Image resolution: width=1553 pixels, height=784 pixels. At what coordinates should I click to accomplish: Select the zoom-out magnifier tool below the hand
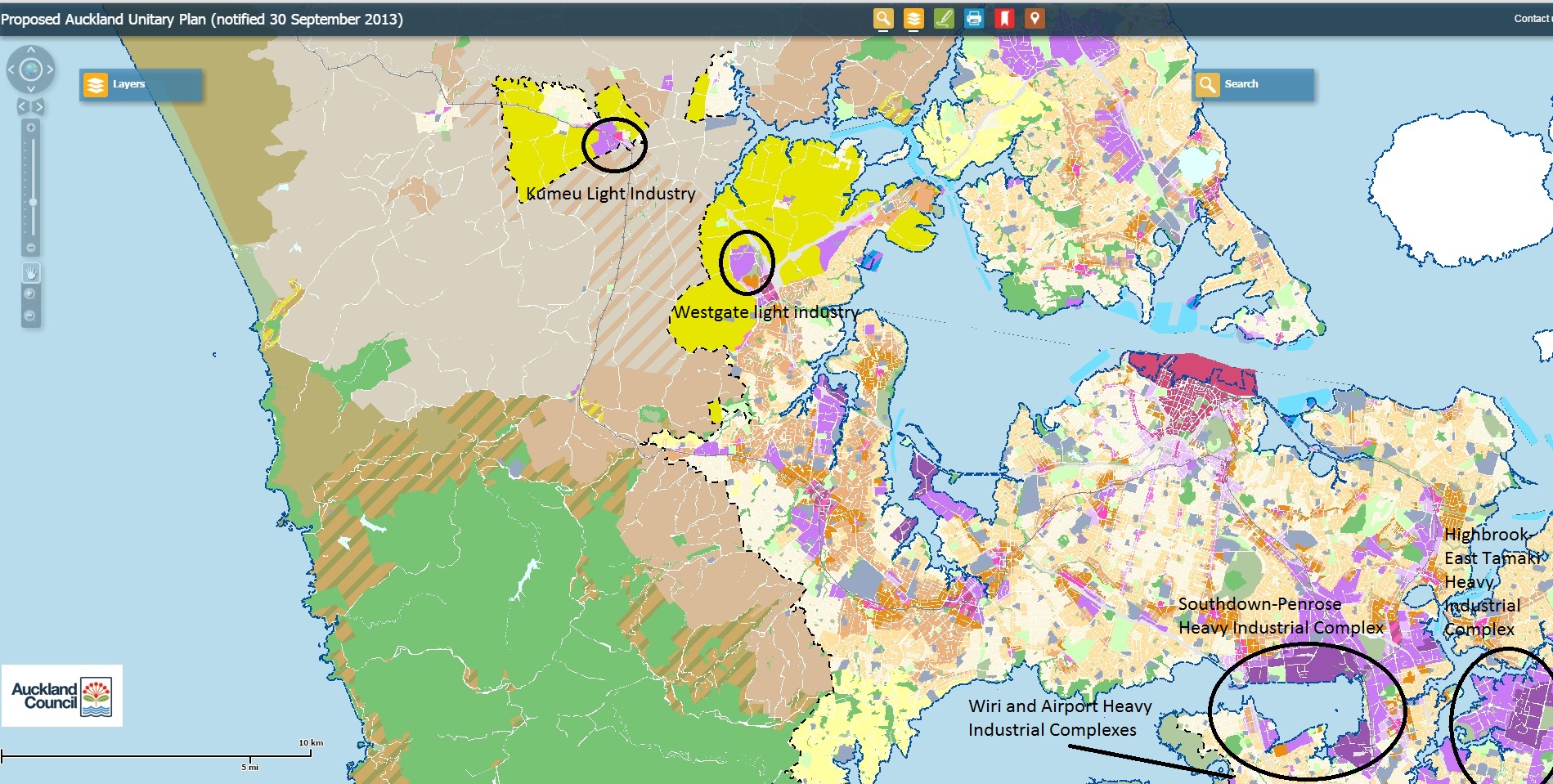tap(31, 316)
